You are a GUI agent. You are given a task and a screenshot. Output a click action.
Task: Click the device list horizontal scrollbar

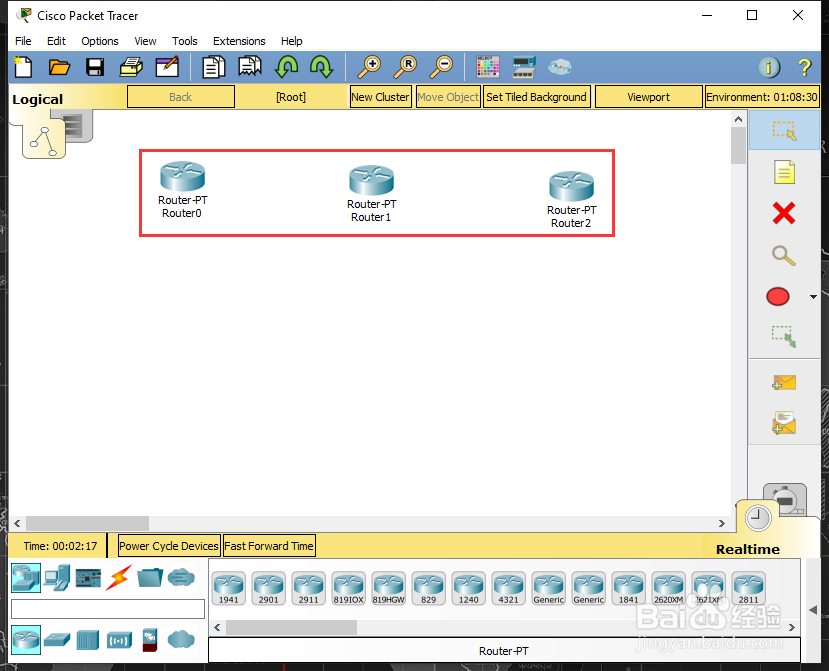(x=292, y=628)
